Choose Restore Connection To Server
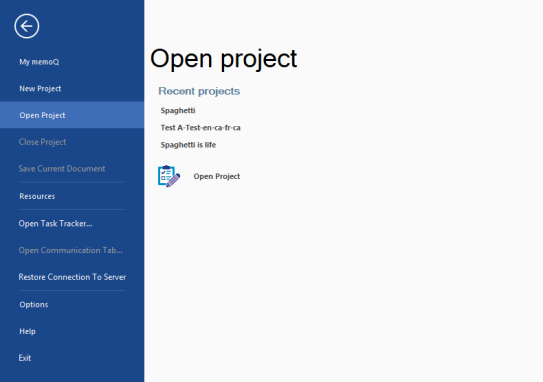543x382 pixels. pos(72,277)
